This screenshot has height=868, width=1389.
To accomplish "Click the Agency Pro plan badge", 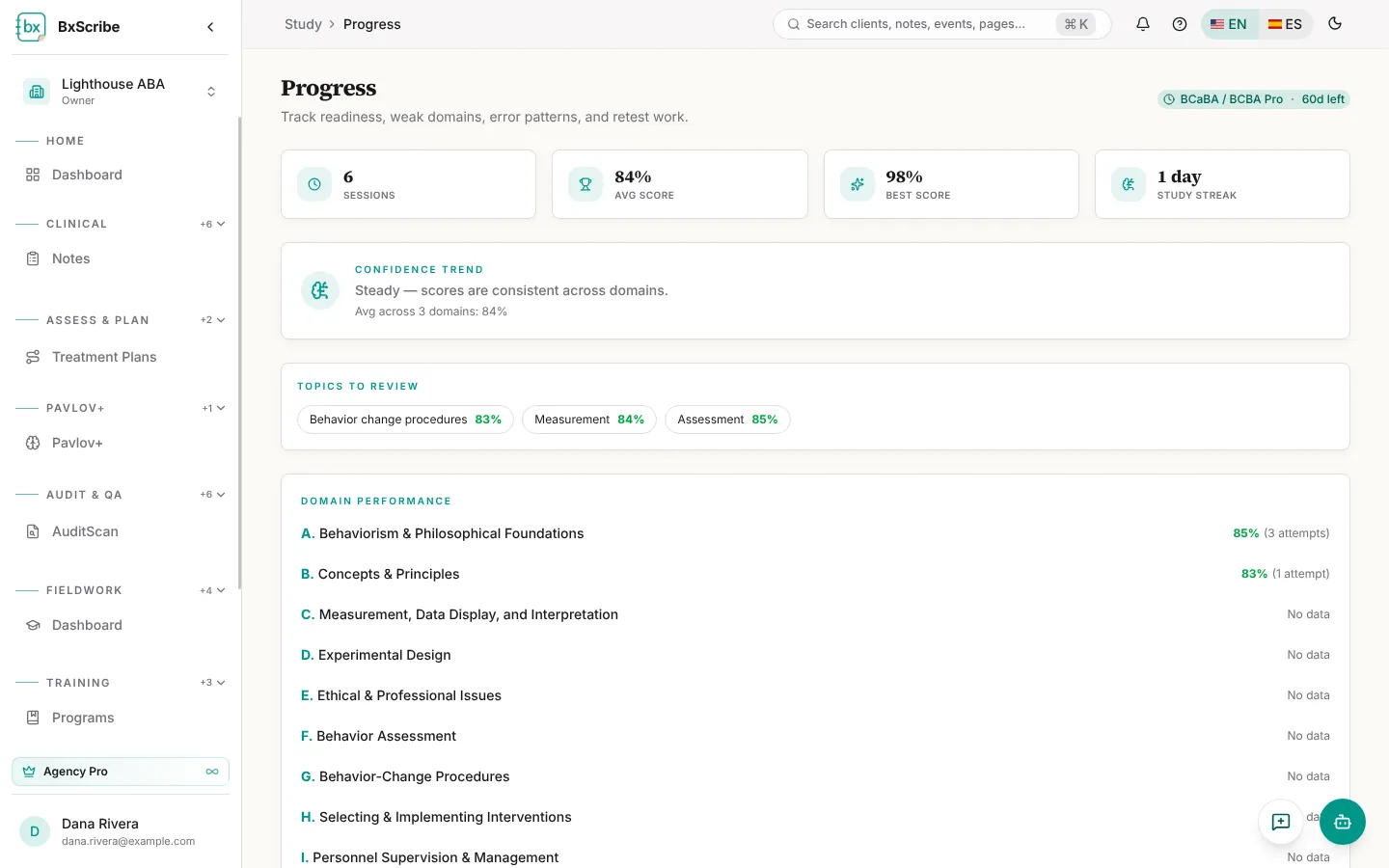I will click(x=121, y=772).
